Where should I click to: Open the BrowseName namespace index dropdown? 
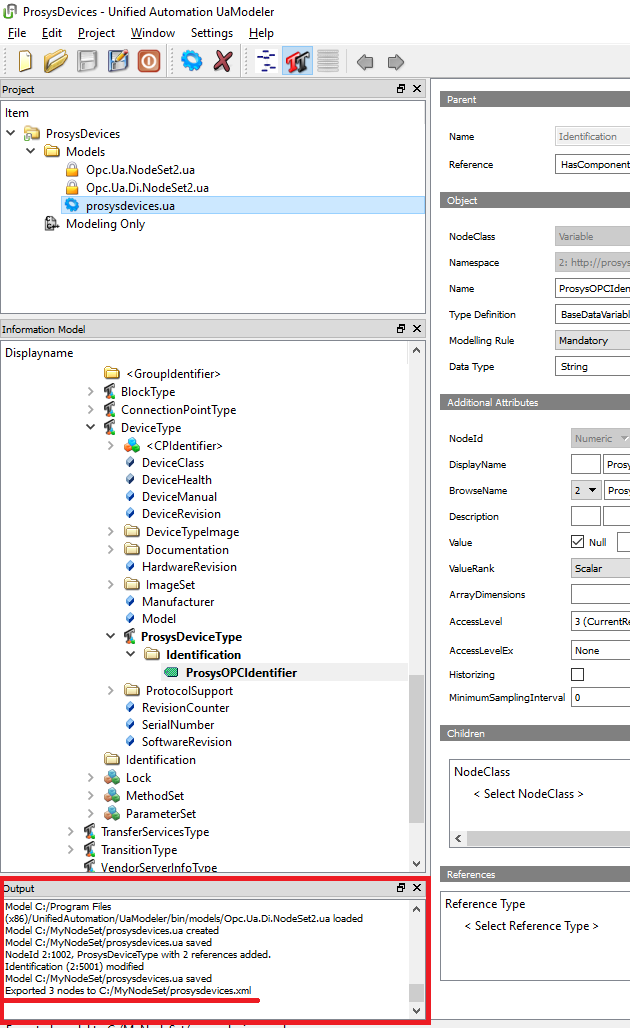586,490
